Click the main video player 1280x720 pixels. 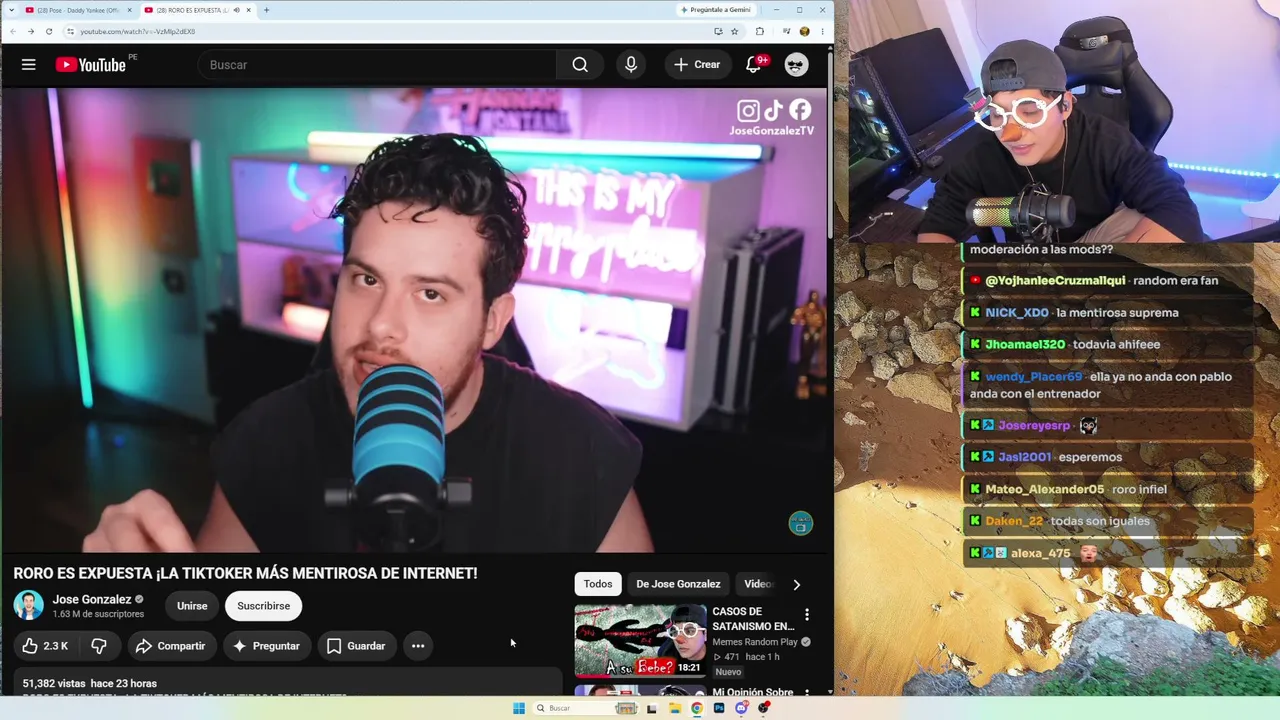pyautogui.click(x=416, y=320)
